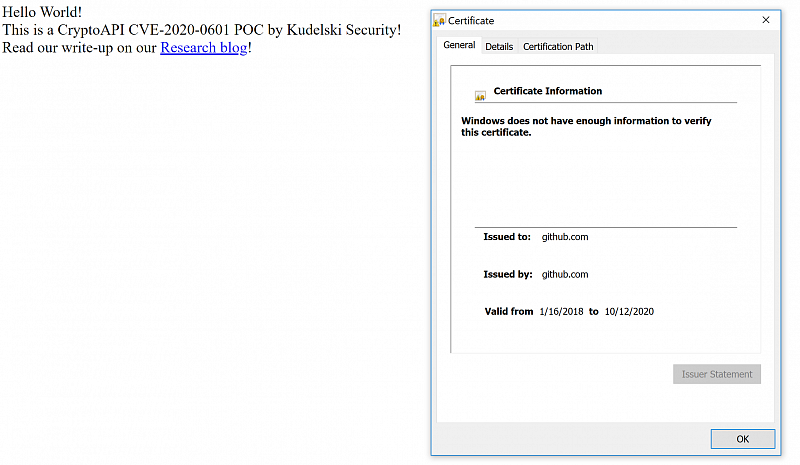
Task: Click the Certificate Information heading
Action: click(547, 91)
